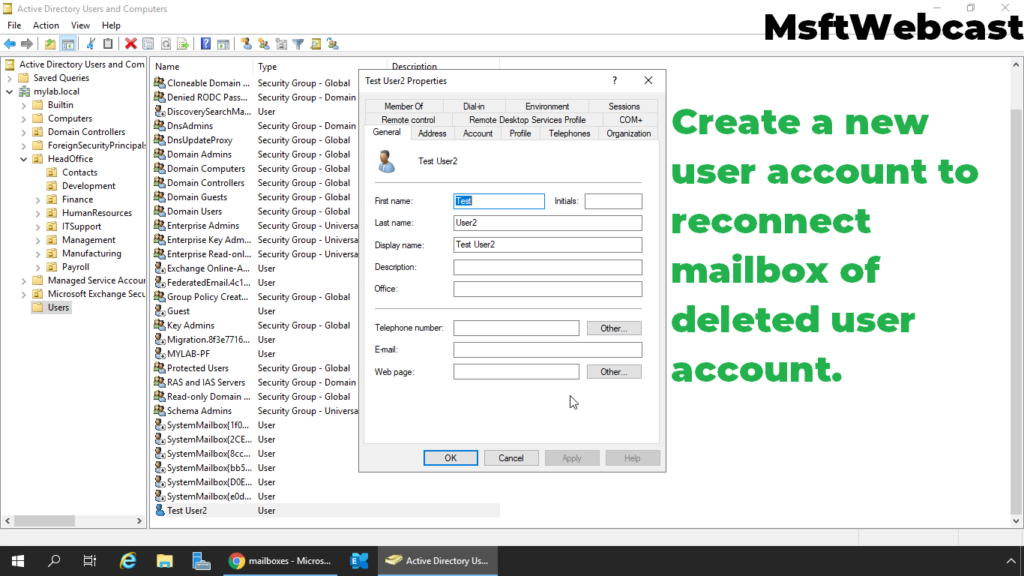The width and height of the screenshot is (1024, 576).
Task: Click the Initials input field
Action: click(x=613, y=201)
